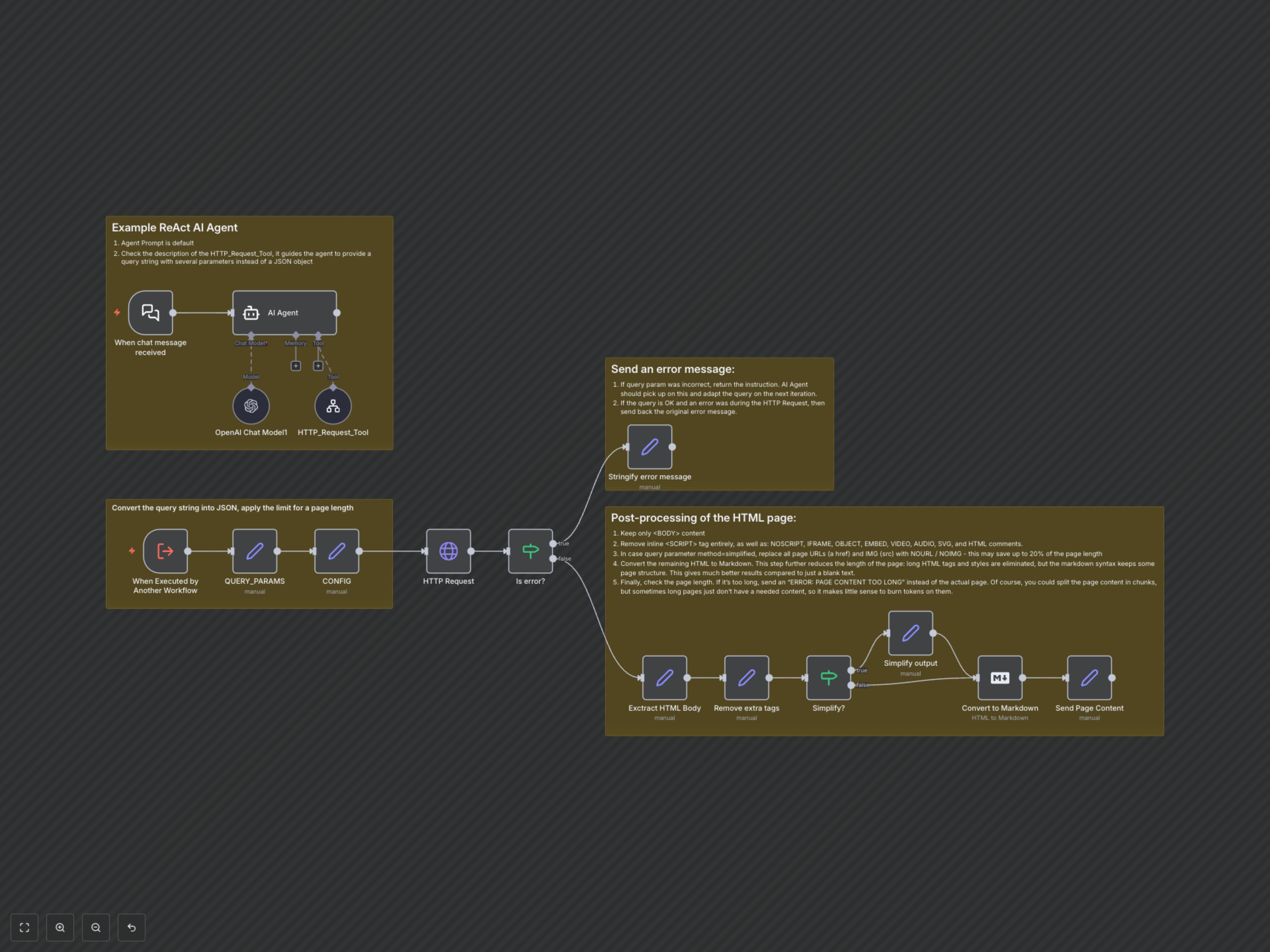Screen dimensions: 1270x952
Task: Add a Memory sub-node to AI Agent
Action: [x=296, y=366]
